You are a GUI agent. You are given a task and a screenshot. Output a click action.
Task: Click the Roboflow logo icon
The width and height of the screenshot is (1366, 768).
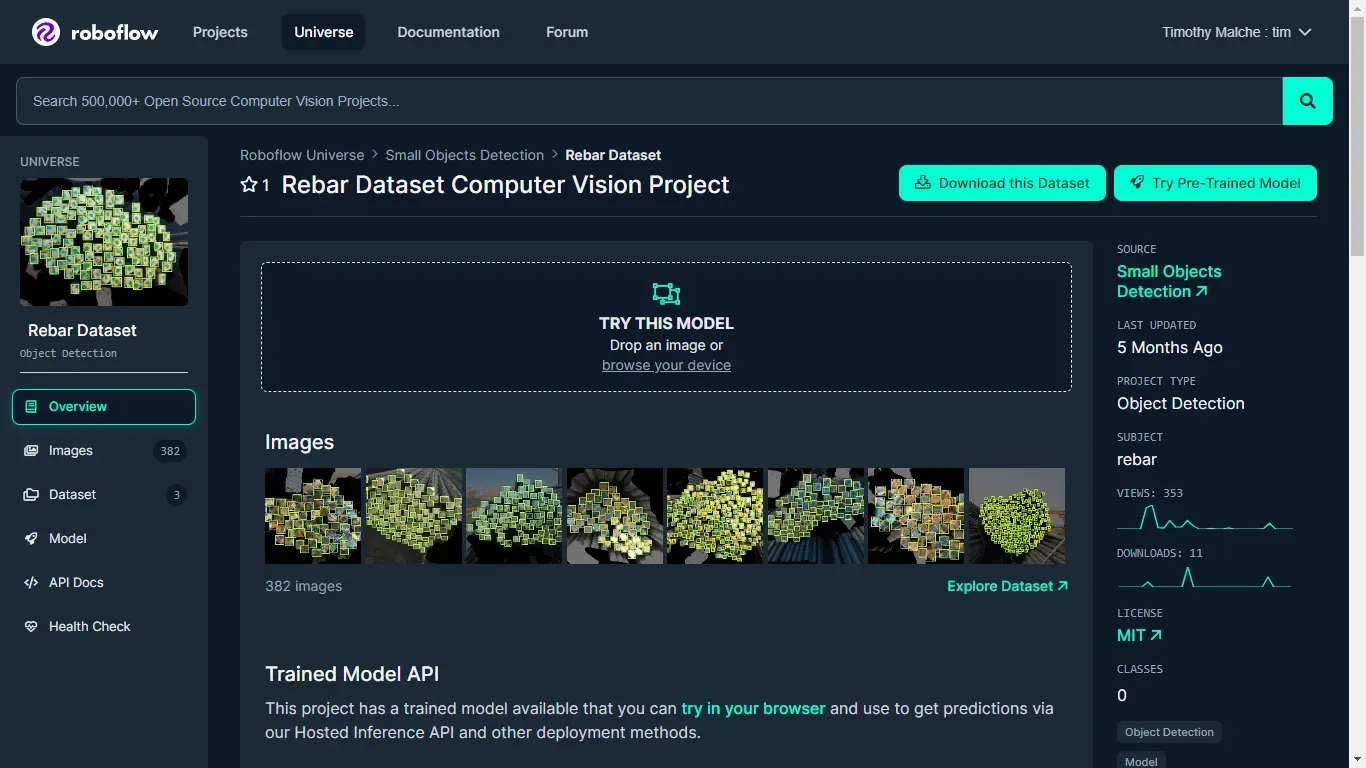pyautogui.click(x=44, y=31)
